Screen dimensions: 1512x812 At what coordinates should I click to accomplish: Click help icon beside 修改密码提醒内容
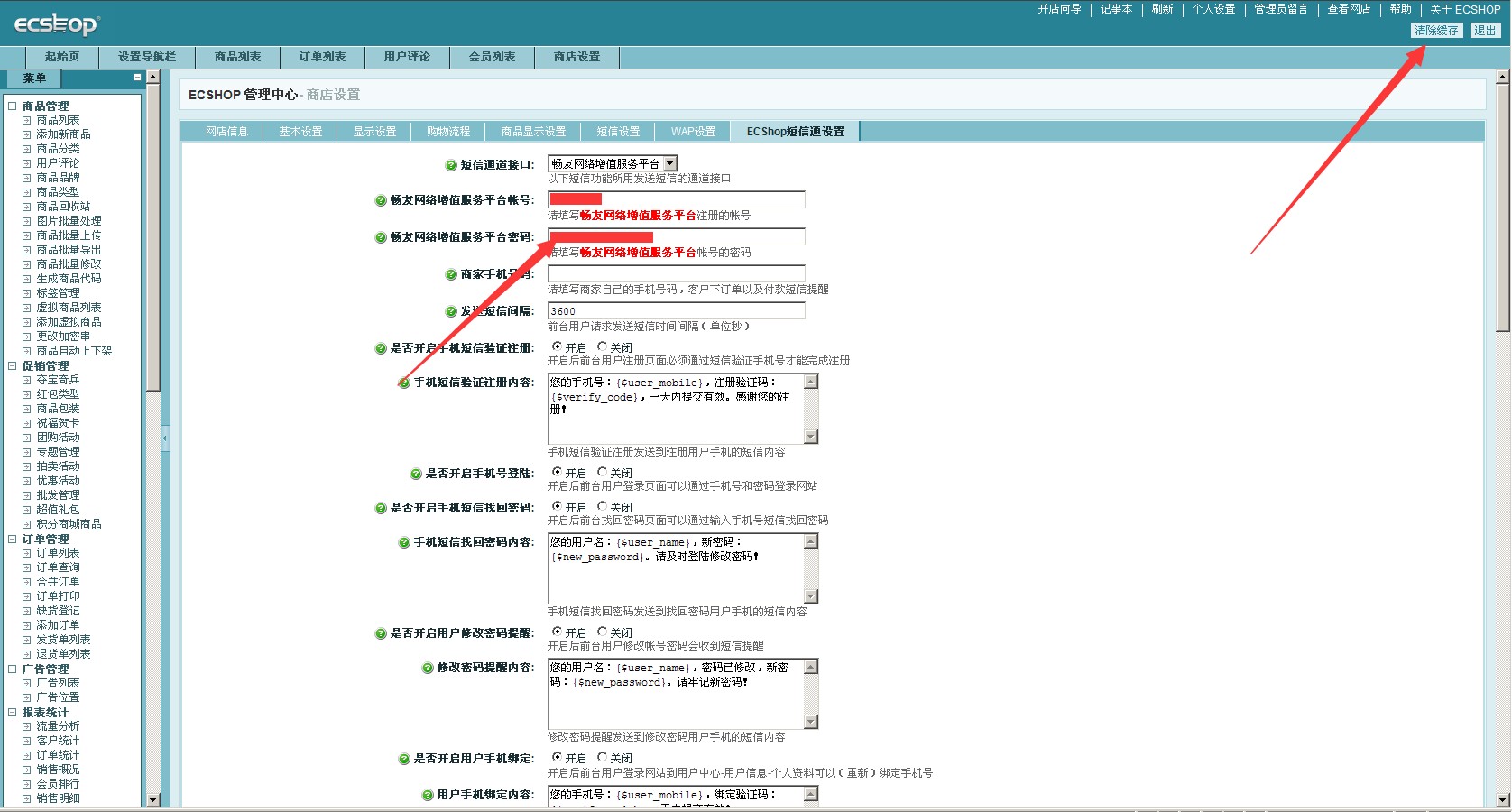point(428,668)
